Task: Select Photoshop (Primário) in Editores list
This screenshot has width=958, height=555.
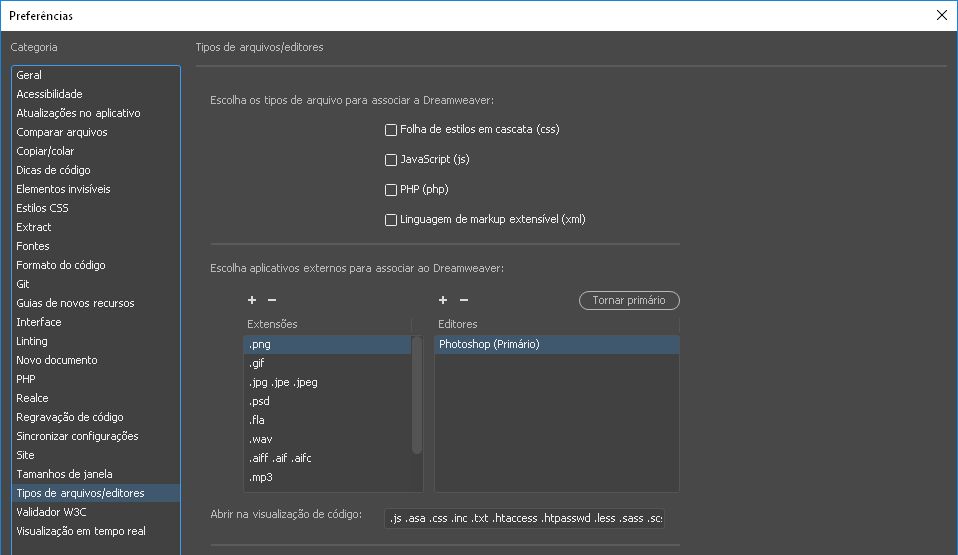Action: pyautogui.click(x=557, y=344)
